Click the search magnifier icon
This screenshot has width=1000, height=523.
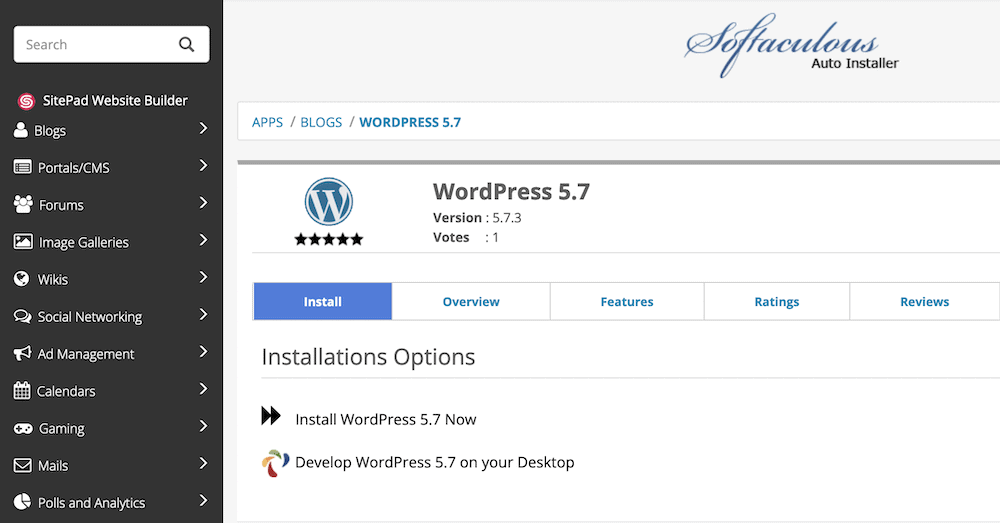pyautogui.click(x=186, y=45)
